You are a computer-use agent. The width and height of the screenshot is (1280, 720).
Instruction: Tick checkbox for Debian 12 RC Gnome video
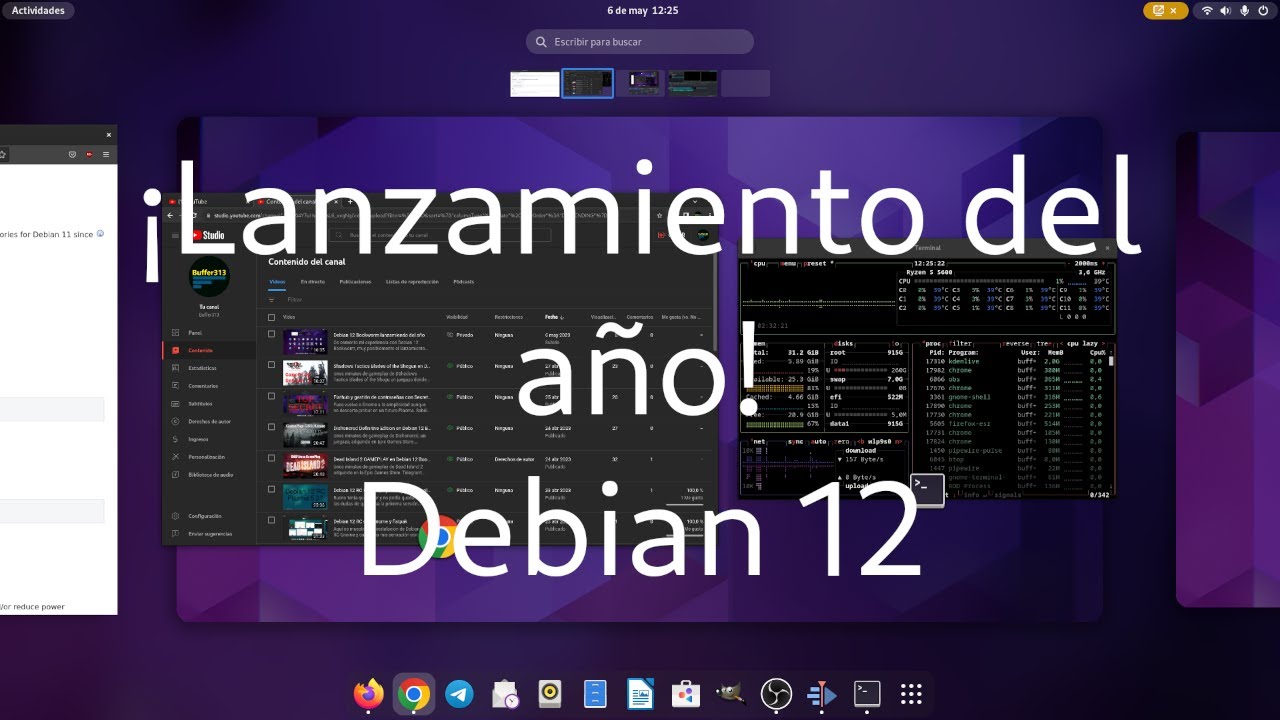coord(271,521)
